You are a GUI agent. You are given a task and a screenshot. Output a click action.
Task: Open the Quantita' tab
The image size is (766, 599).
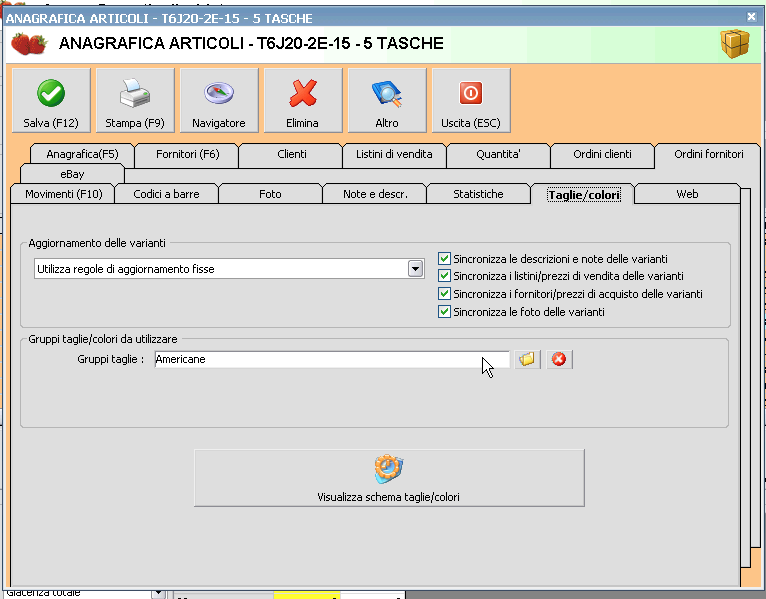(498, 154)
